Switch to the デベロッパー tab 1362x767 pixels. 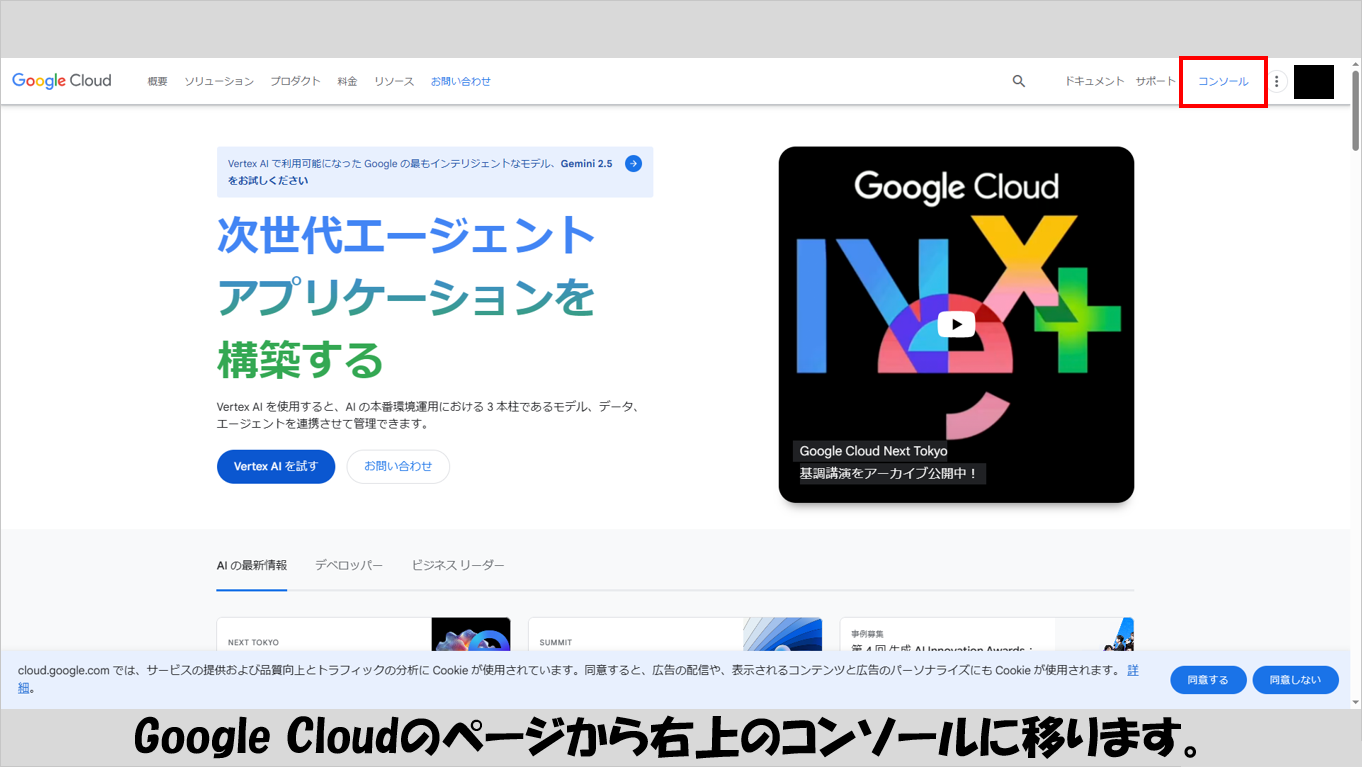(349, 565)
